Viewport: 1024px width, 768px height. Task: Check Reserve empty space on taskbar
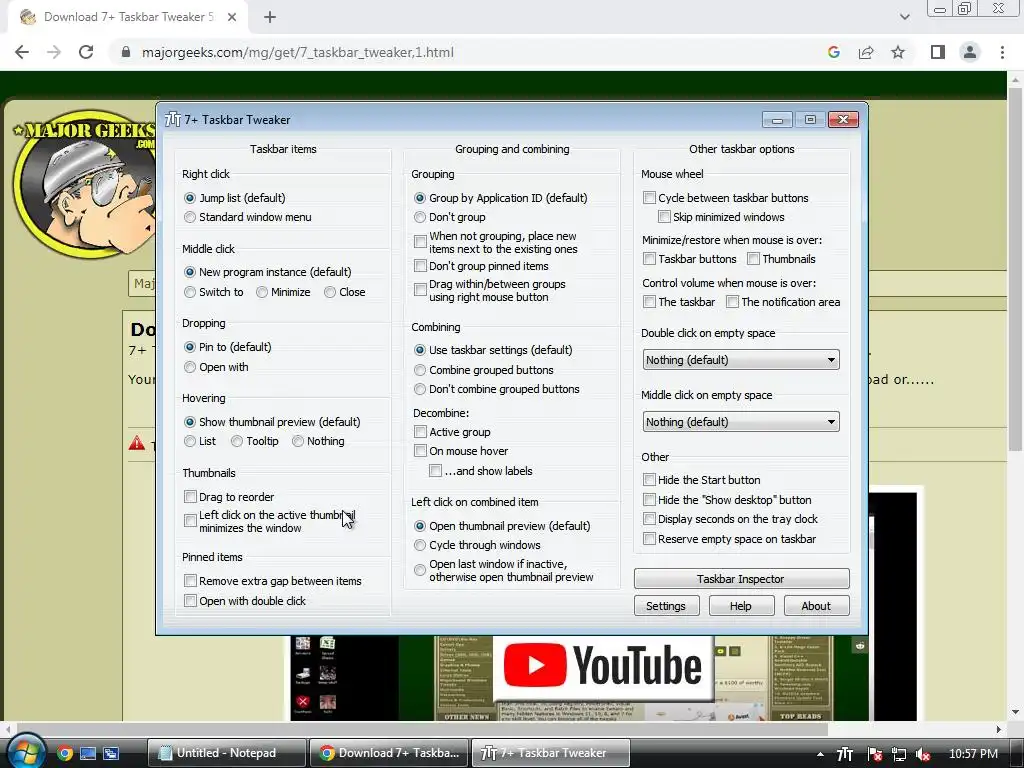click(x=649, y=539)
